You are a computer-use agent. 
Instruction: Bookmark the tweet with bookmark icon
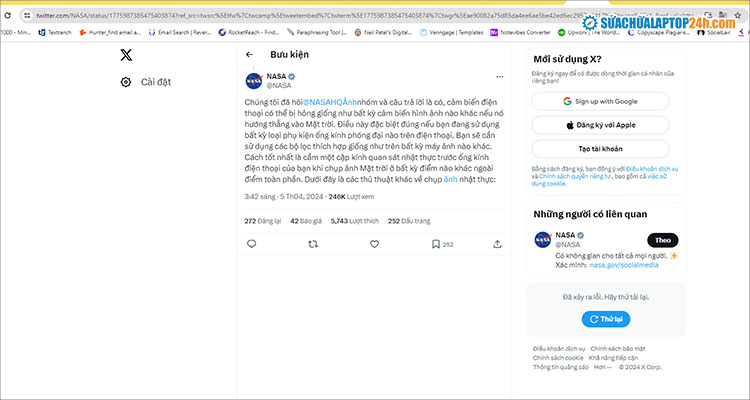pos(436,243)
